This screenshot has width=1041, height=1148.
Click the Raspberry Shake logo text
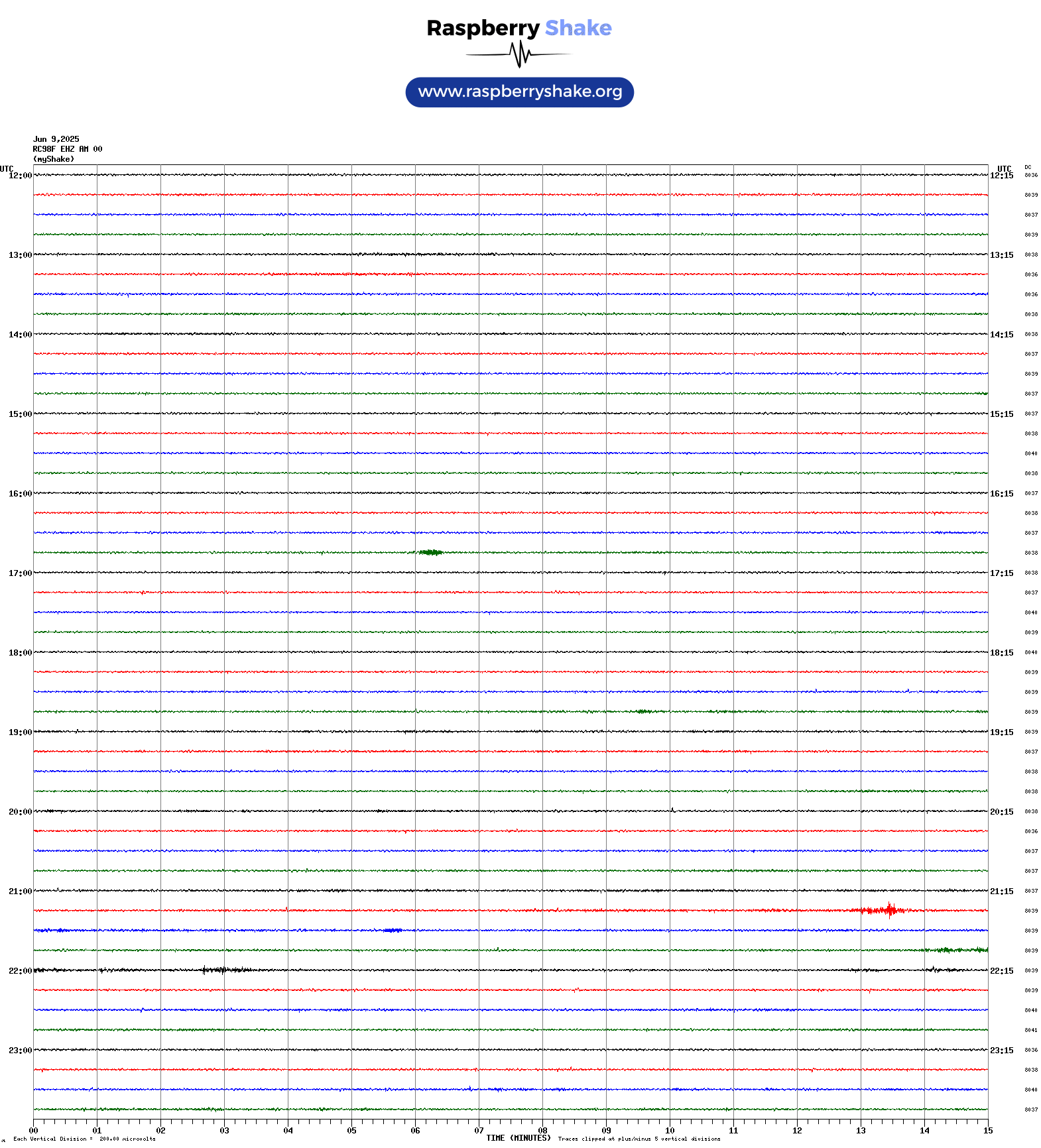click(x=519, y=28)
